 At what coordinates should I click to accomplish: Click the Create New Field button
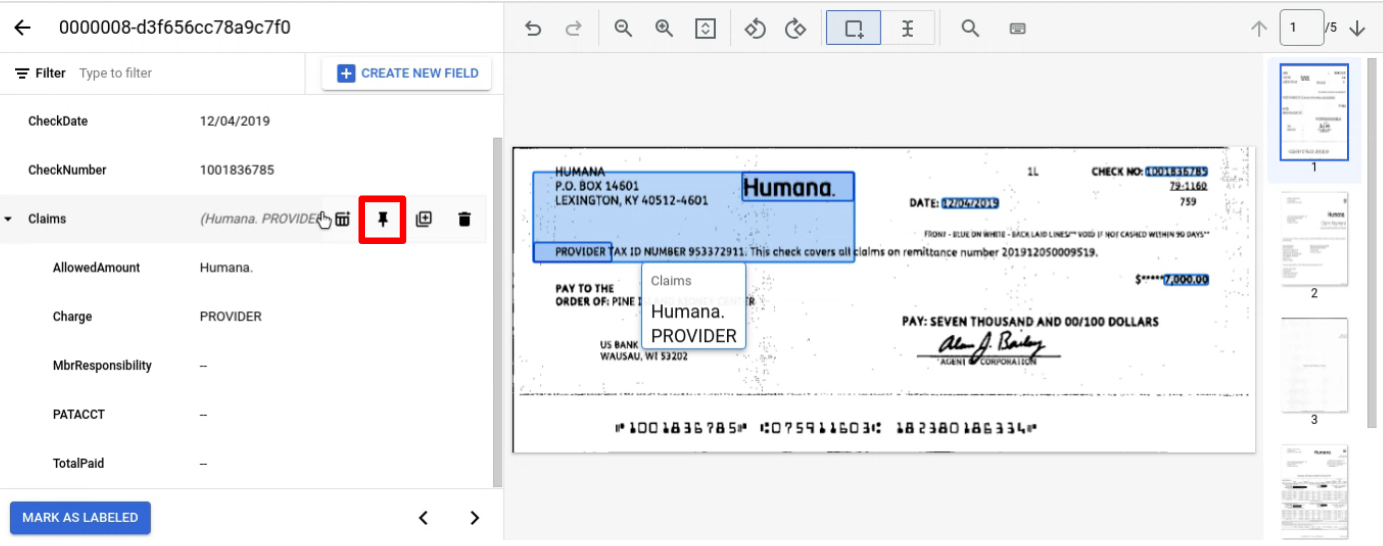tap(407, 73)
